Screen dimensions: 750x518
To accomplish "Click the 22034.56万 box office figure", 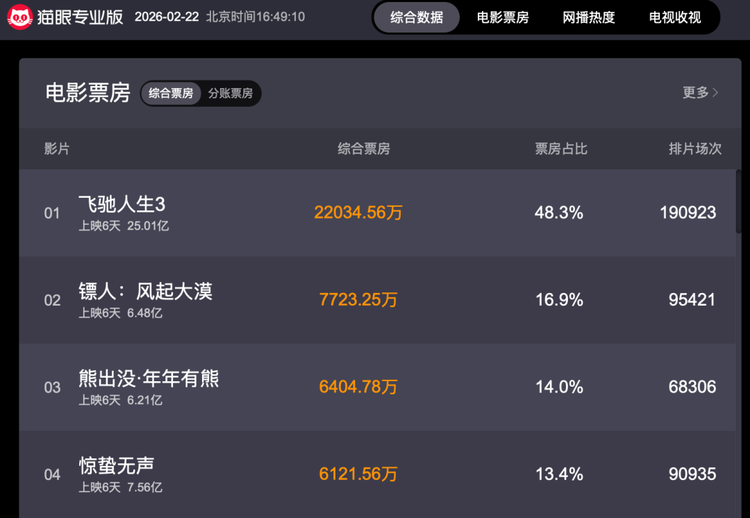I will pos(358,213).
